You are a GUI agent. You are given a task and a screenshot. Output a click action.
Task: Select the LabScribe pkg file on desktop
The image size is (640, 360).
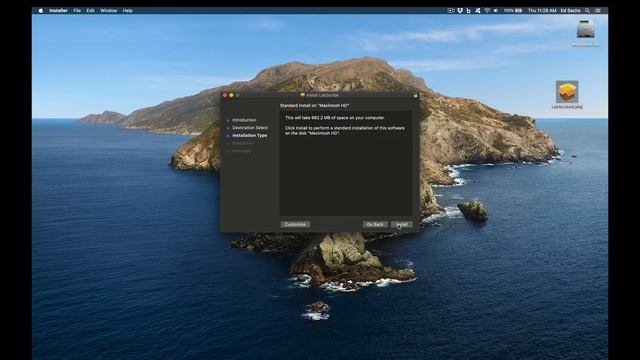[567, 92]
